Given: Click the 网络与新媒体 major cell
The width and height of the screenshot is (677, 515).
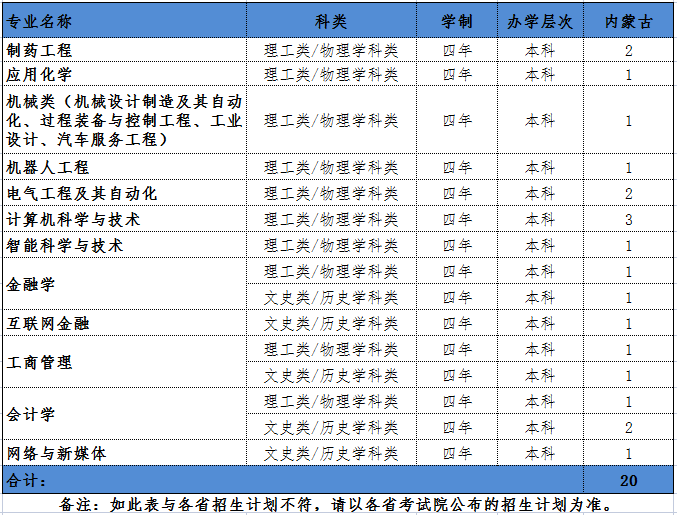Looking at the screenshot, I should 125,453.
